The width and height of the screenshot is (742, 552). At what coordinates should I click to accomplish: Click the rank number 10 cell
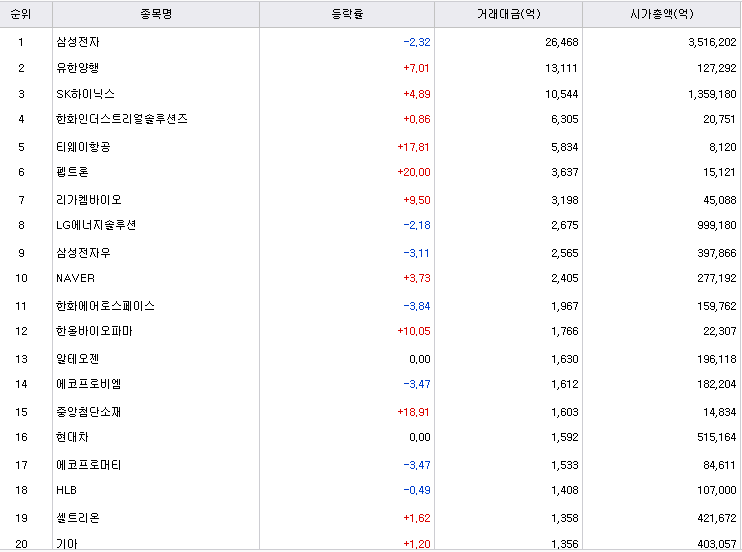coord(21,278)
